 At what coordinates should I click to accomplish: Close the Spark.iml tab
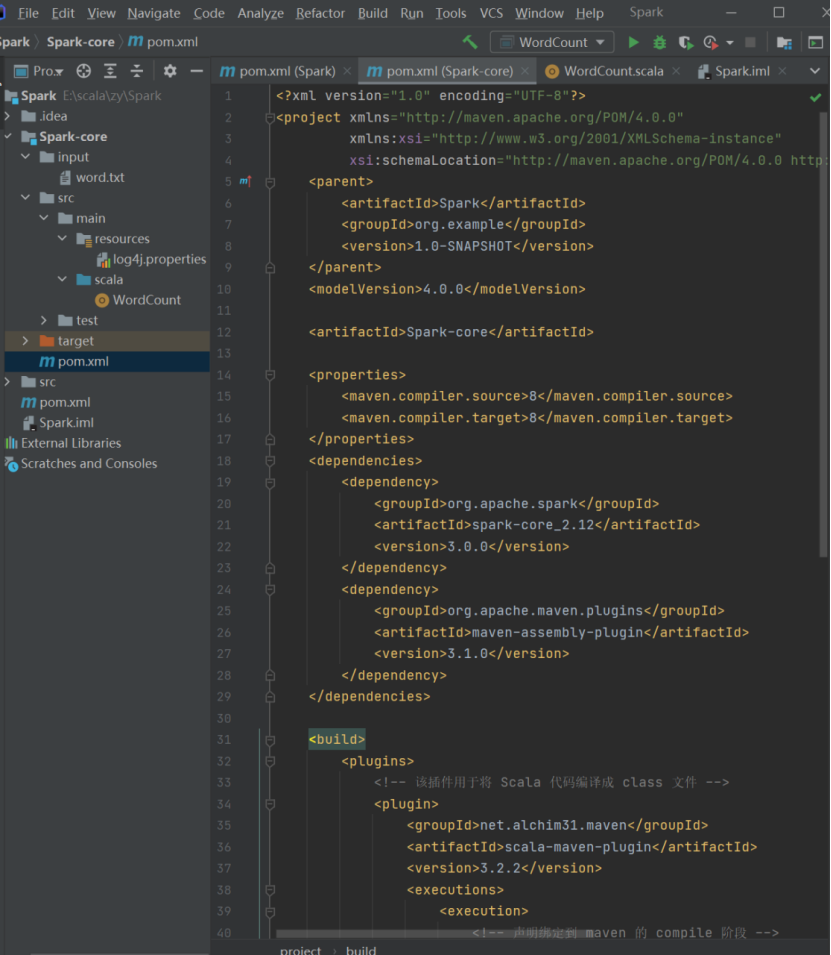tap(782, 71)
